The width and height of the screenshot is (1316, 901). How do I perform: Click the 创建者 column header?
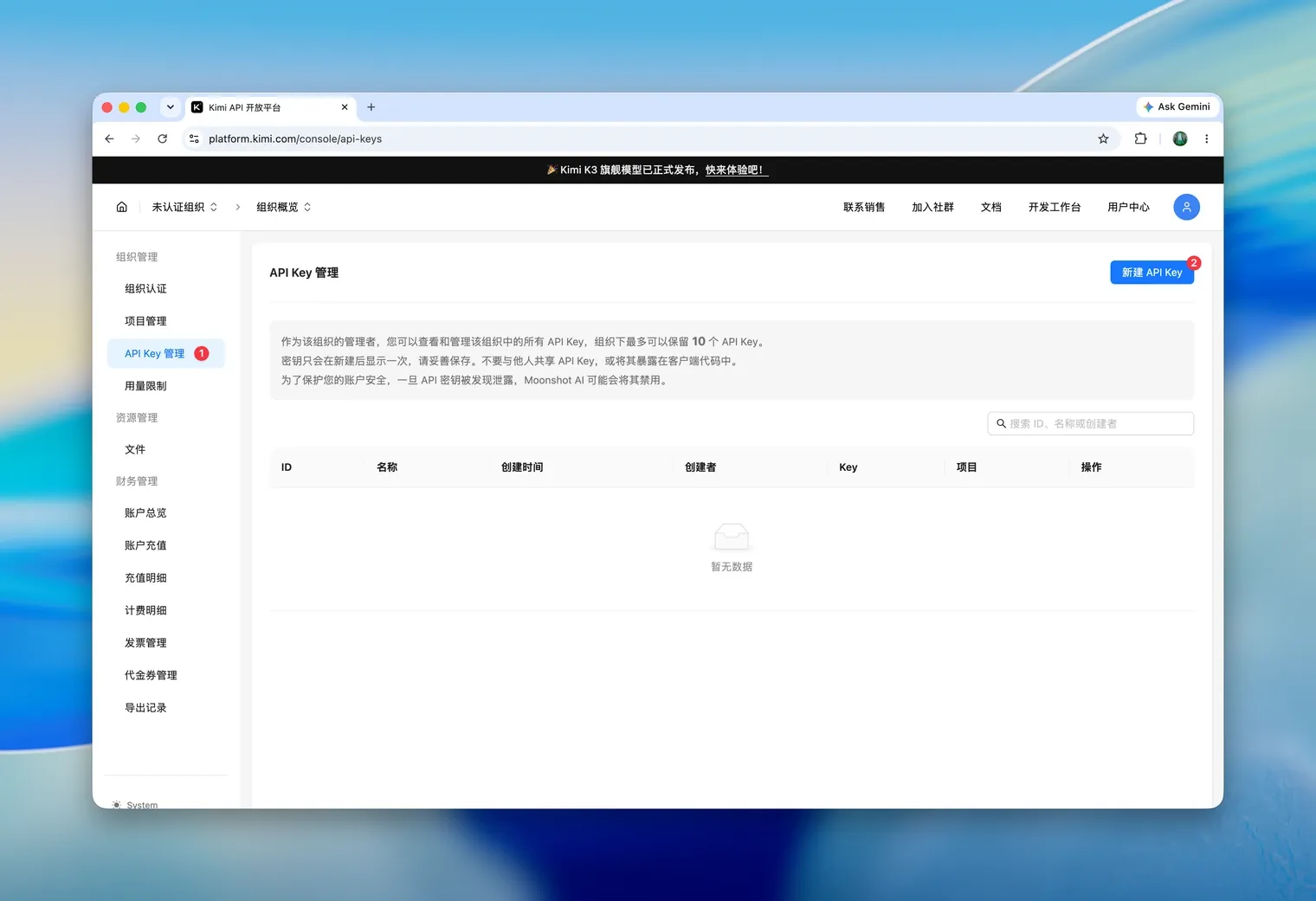(x=700, y=467)
